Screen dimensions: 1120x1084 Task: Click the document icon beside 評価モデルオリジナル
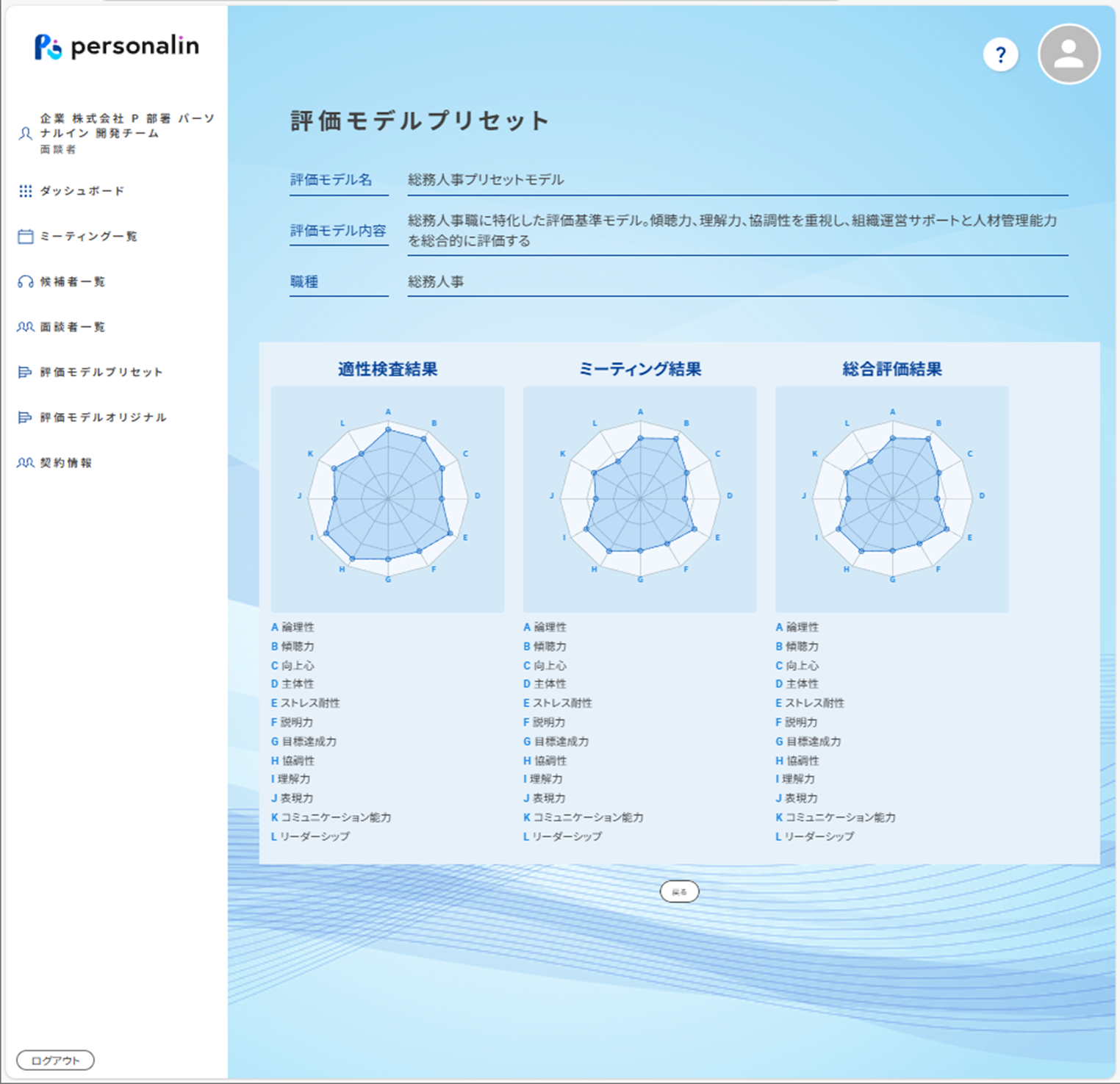coord(24,417)
